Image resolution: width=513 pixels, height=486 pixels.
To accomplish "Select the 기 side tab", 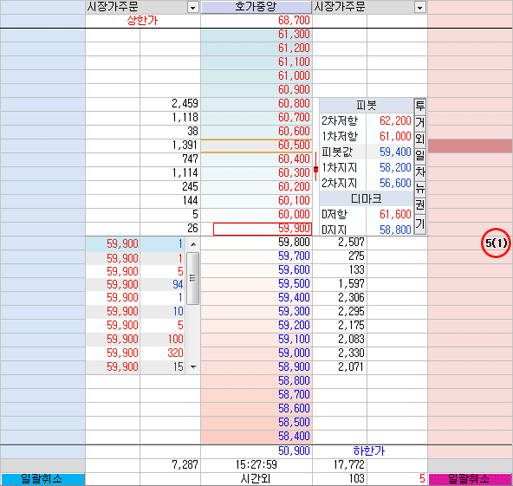I will (420, 223).
